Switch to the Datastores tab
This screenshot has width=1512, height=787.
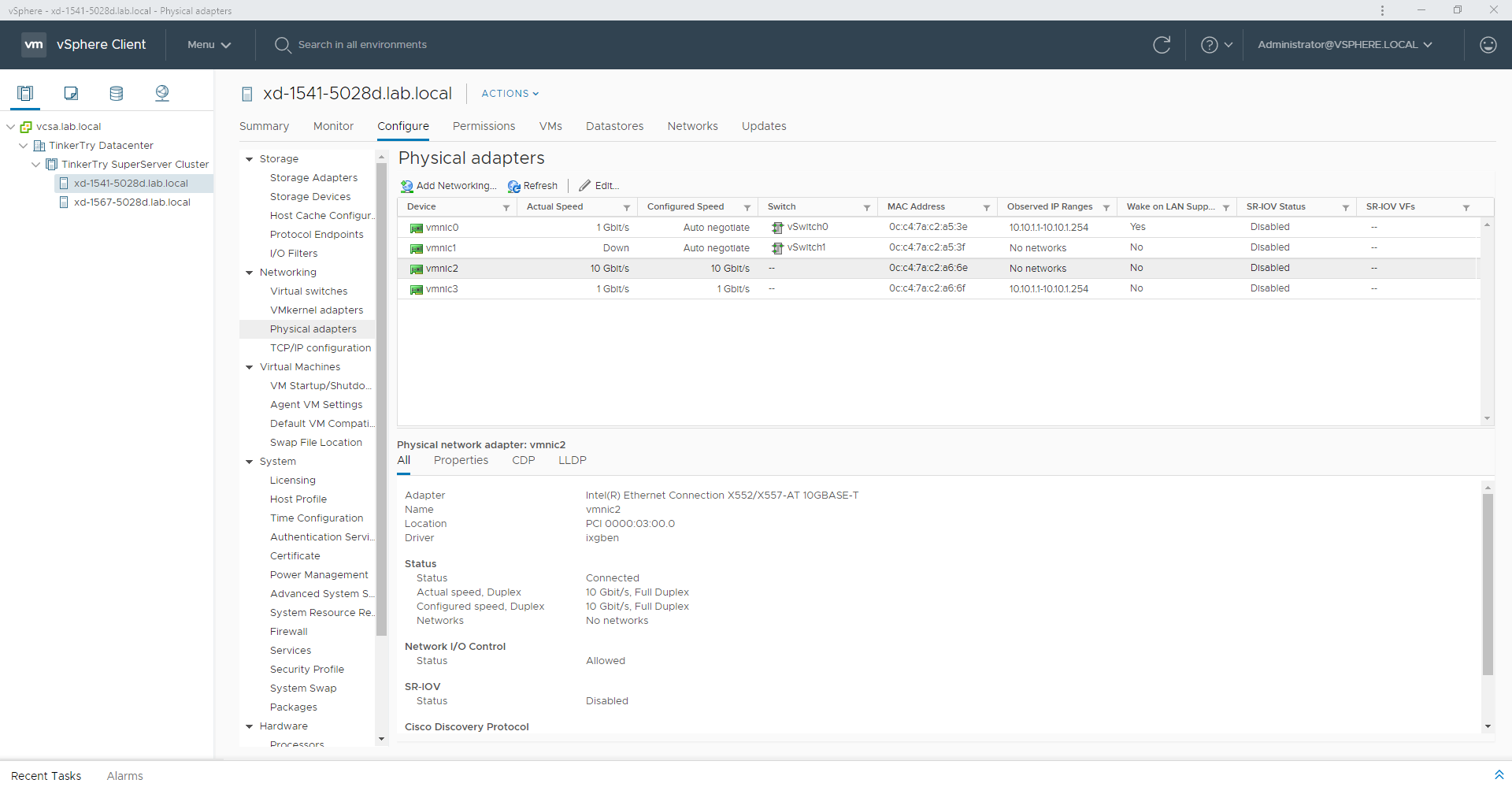point(614,126)
